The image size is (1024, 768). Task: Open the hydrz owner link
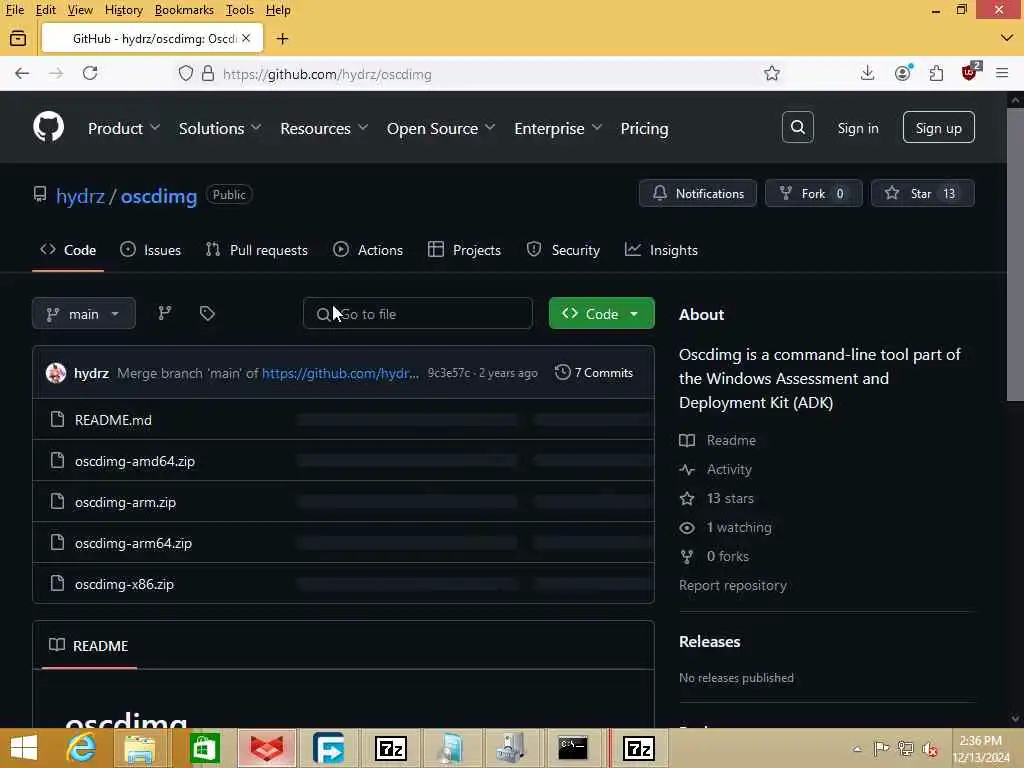[x=80, y=196]
